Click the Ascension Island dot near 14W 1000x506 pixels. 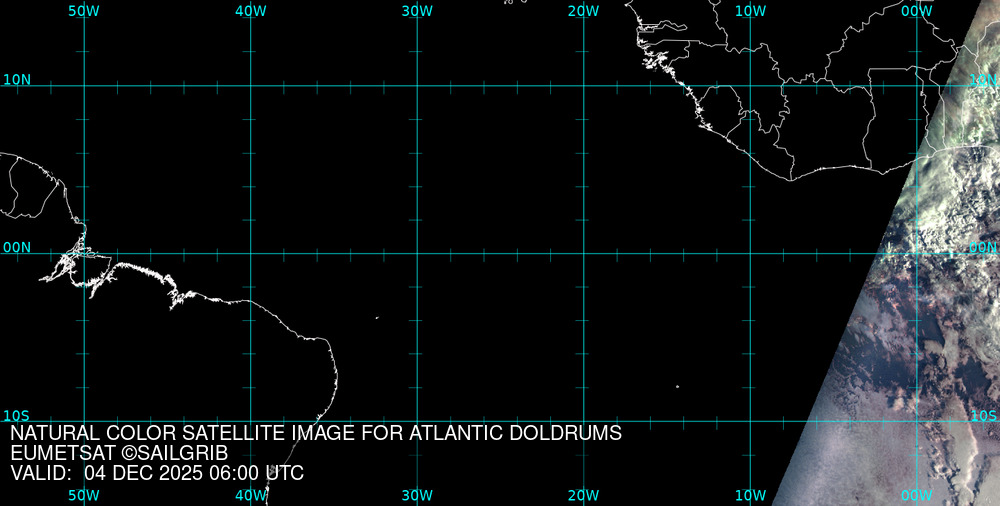click(677, 386)
